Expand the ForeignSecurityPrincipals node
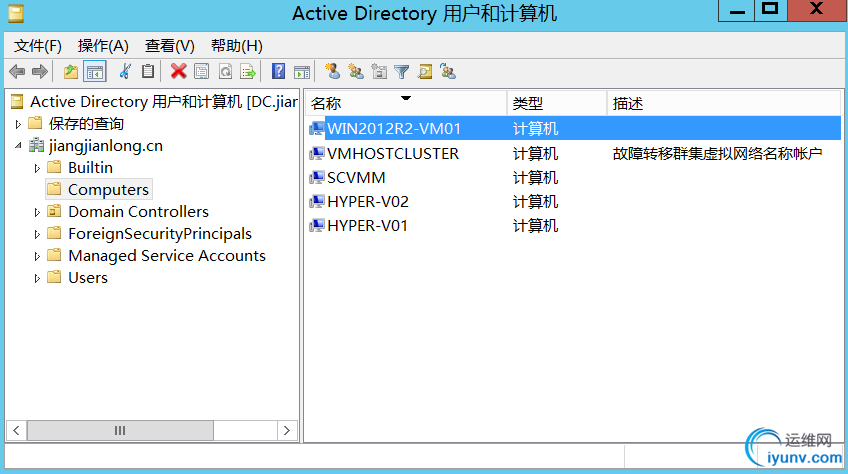Image resolution: width=848 pixels, height=474 pixels. [37, 234]
